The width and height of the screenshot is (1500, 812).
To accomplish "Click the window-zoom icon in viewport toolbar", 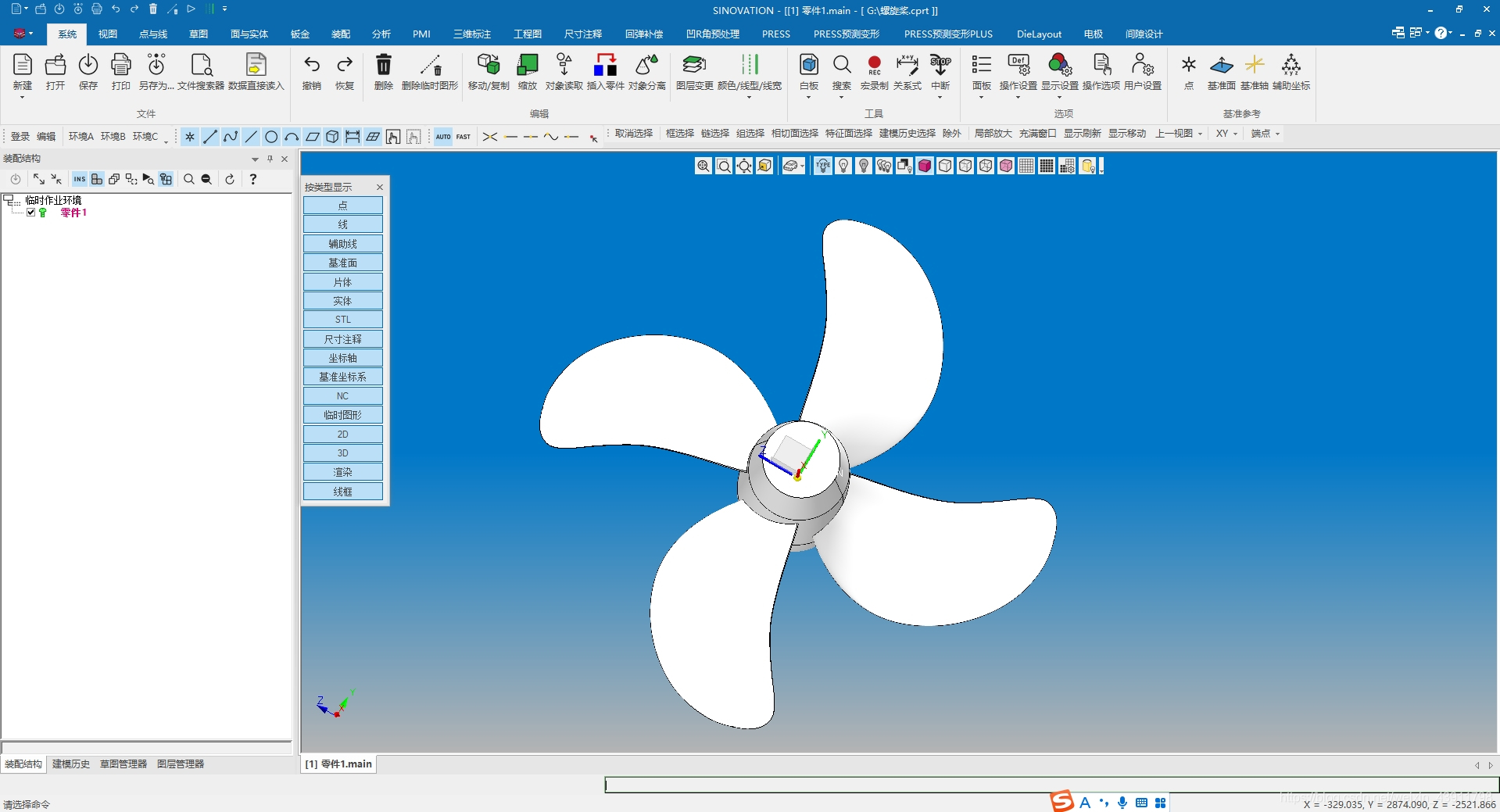I will (x=724, y=166).
